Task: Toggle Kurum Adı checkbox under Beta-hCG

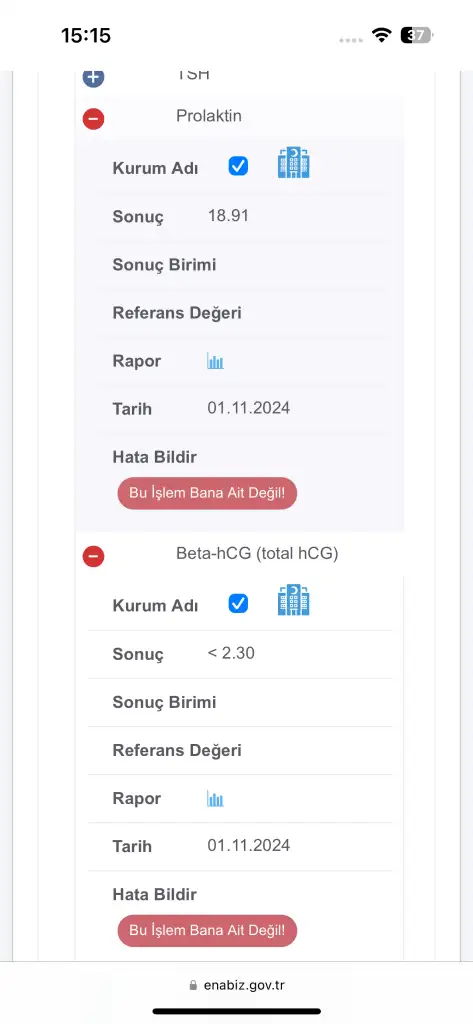Action: click(x=238, y=603)
